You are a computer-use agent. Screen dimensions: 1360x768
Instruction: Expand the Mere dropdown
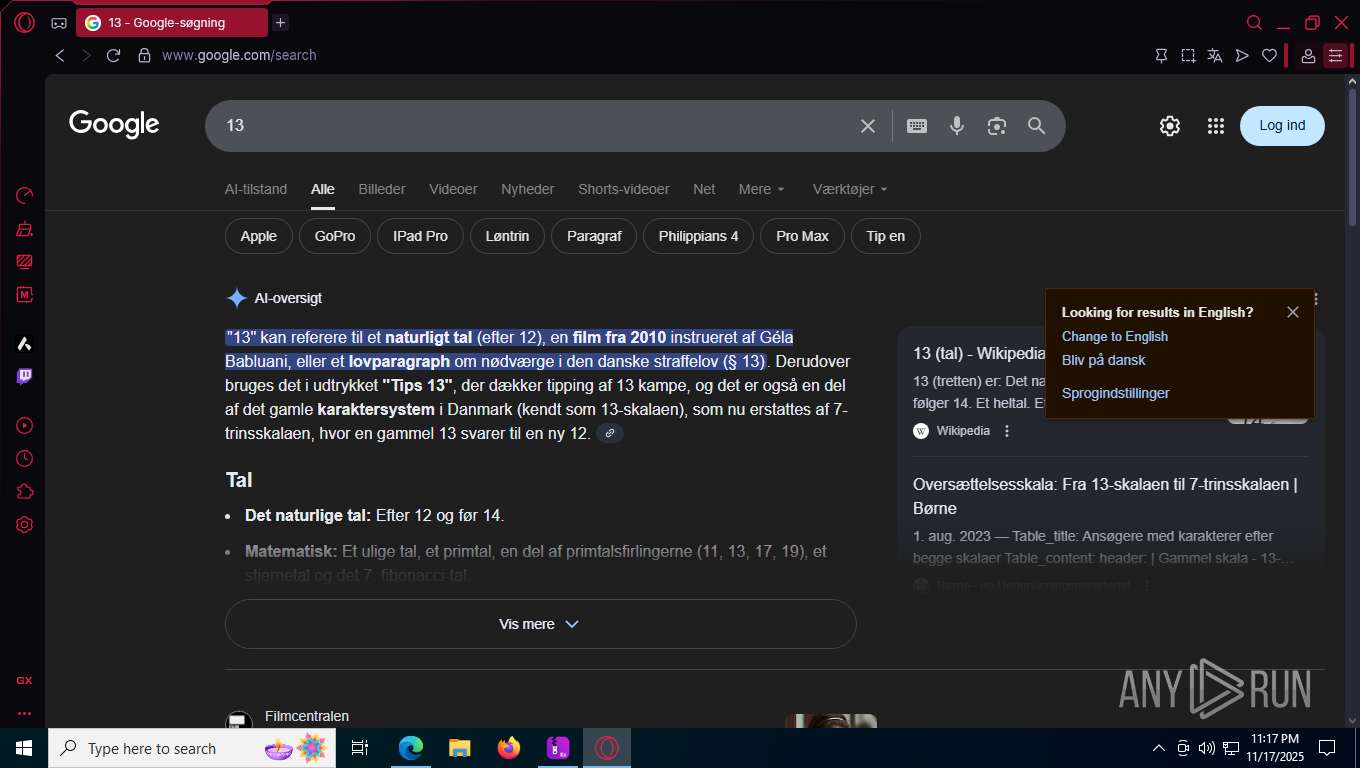click(762, 189)
